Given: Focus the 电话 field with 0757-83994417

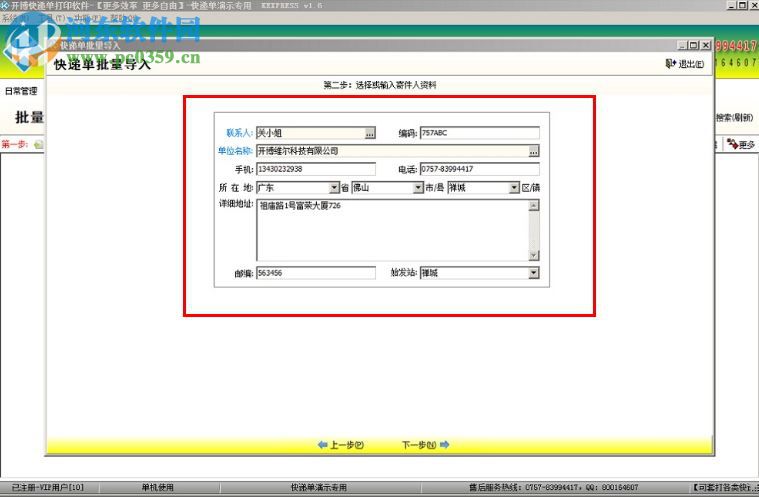Looking at the screenshot, I should (x=480, y=169).
